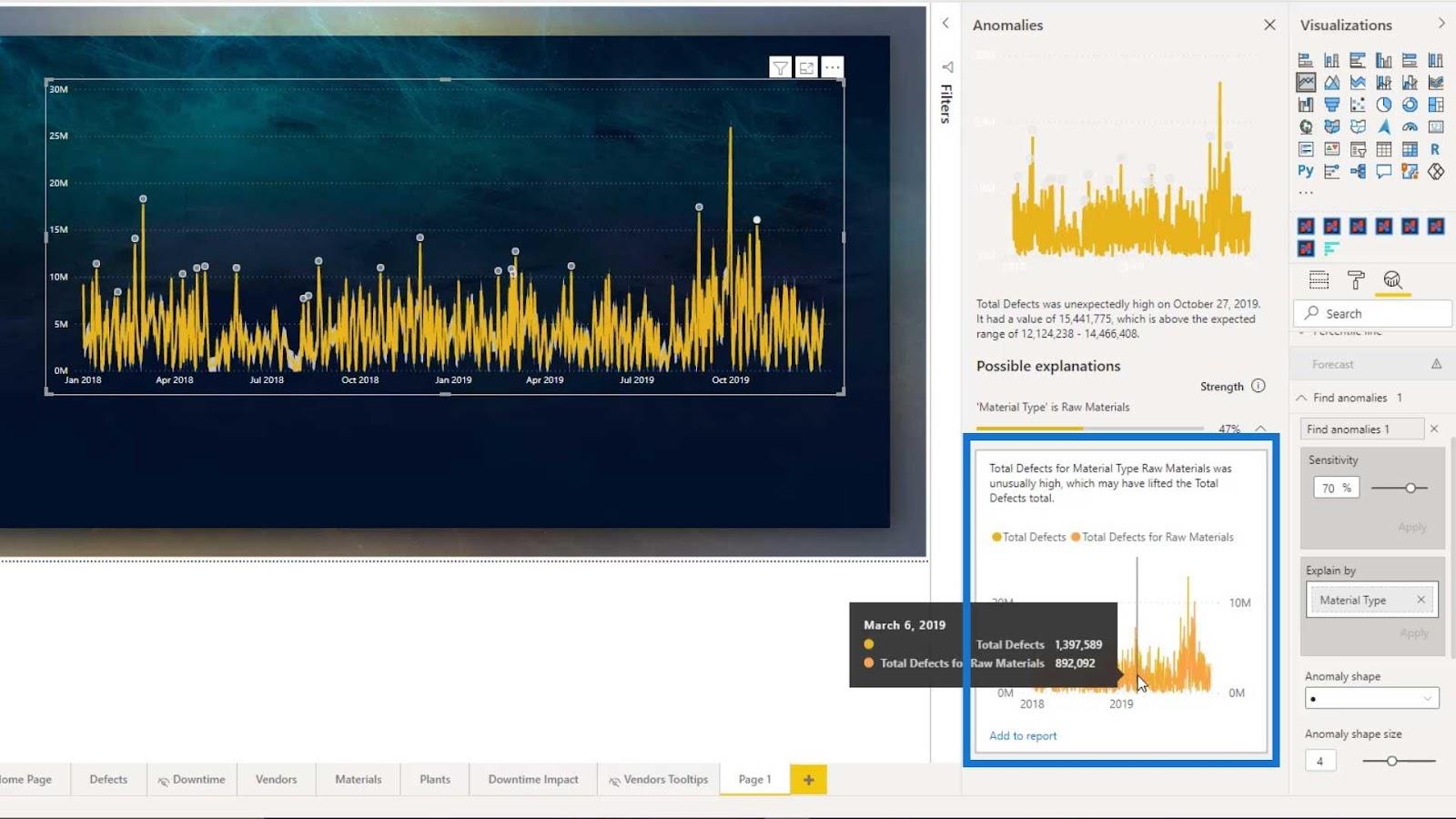Select the Decomposition tree visual
1456x819 pixels.
1358,171
